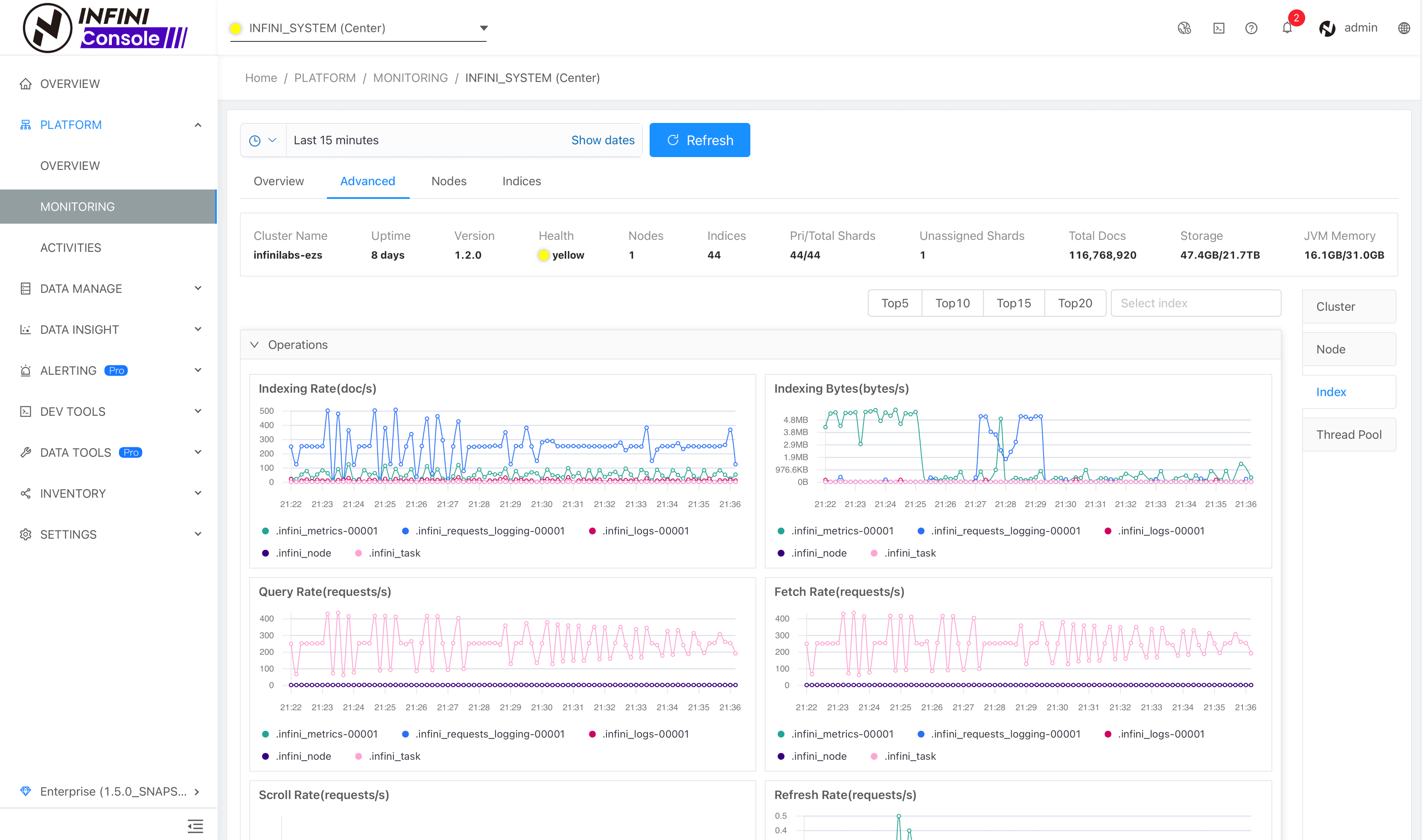
Task: Select the Top20 filter button
Action: tap(1075, 303)
